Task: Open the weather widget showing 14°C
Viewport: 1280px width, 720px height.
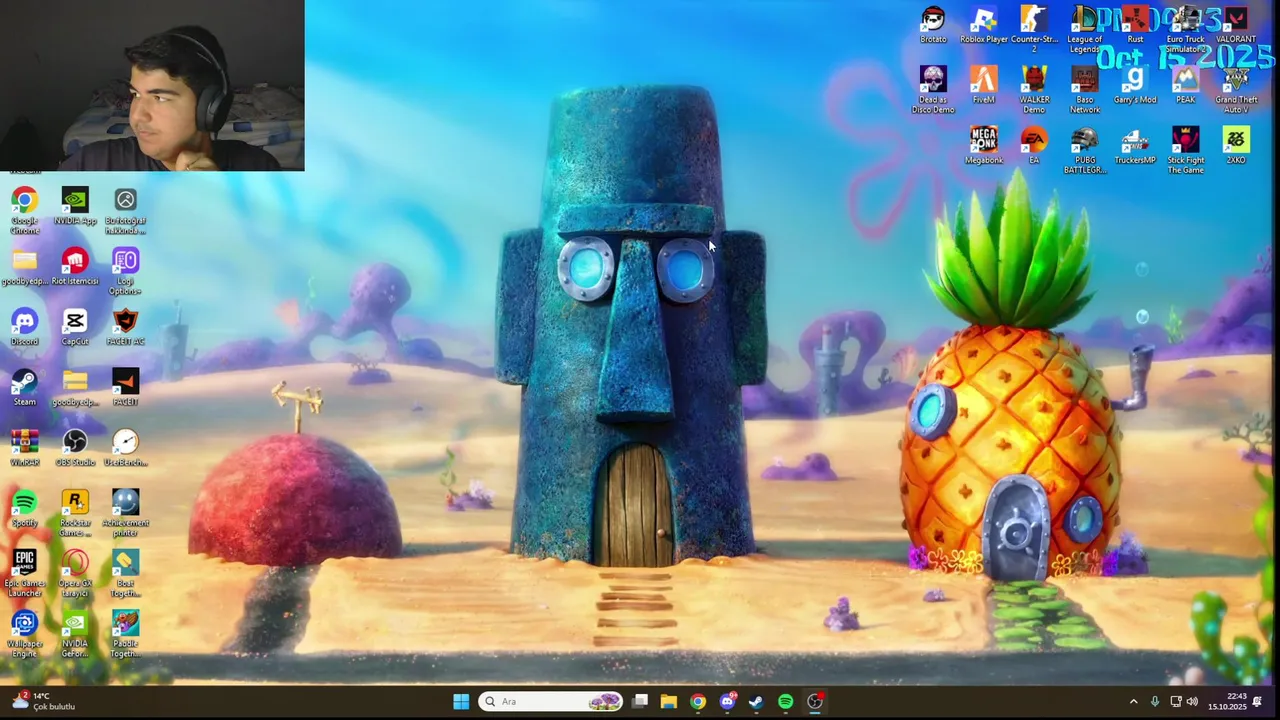Action: pyautogui.click(x=44, y=701)
